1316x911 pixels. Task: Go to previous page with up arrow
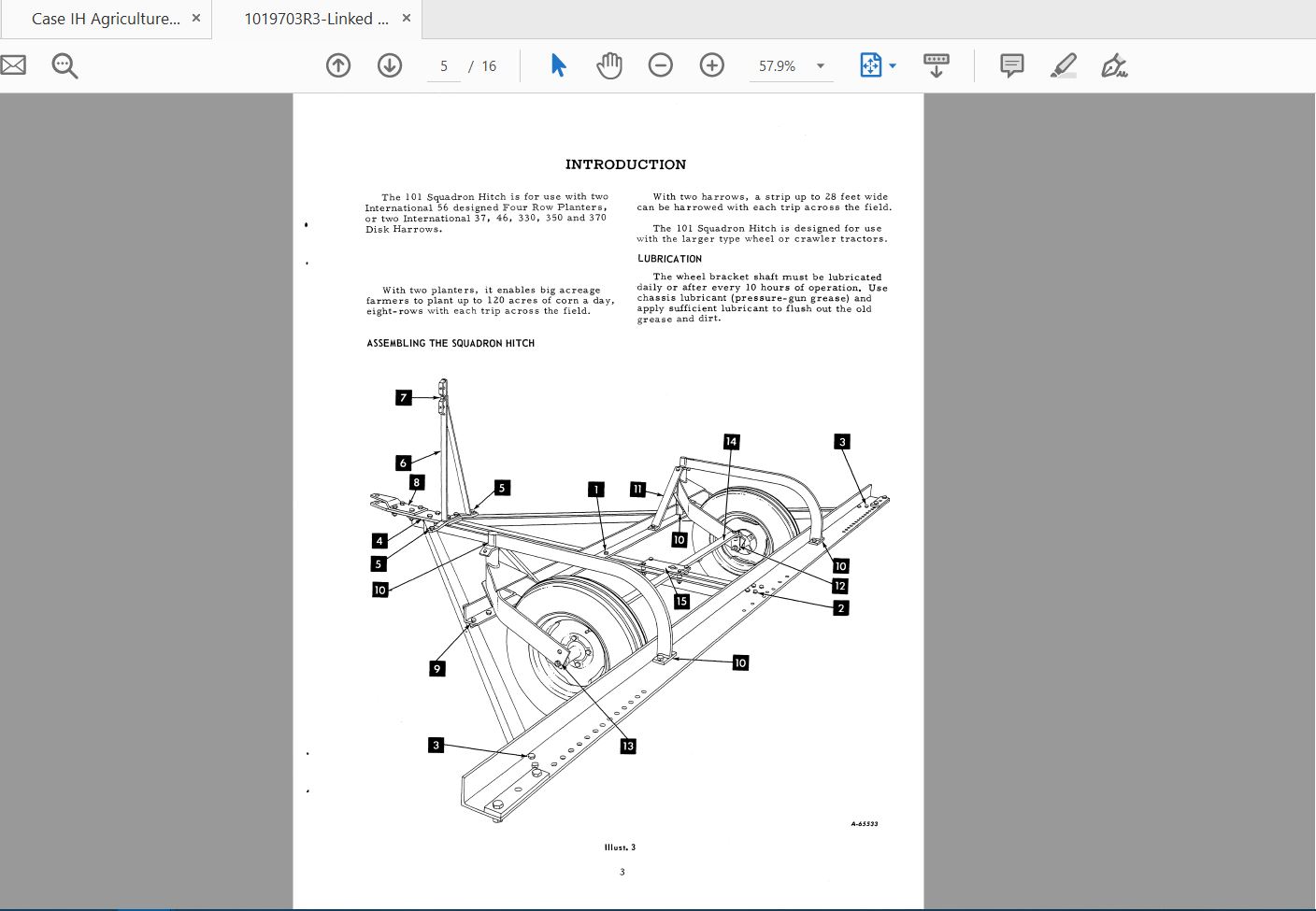(338, 65)
